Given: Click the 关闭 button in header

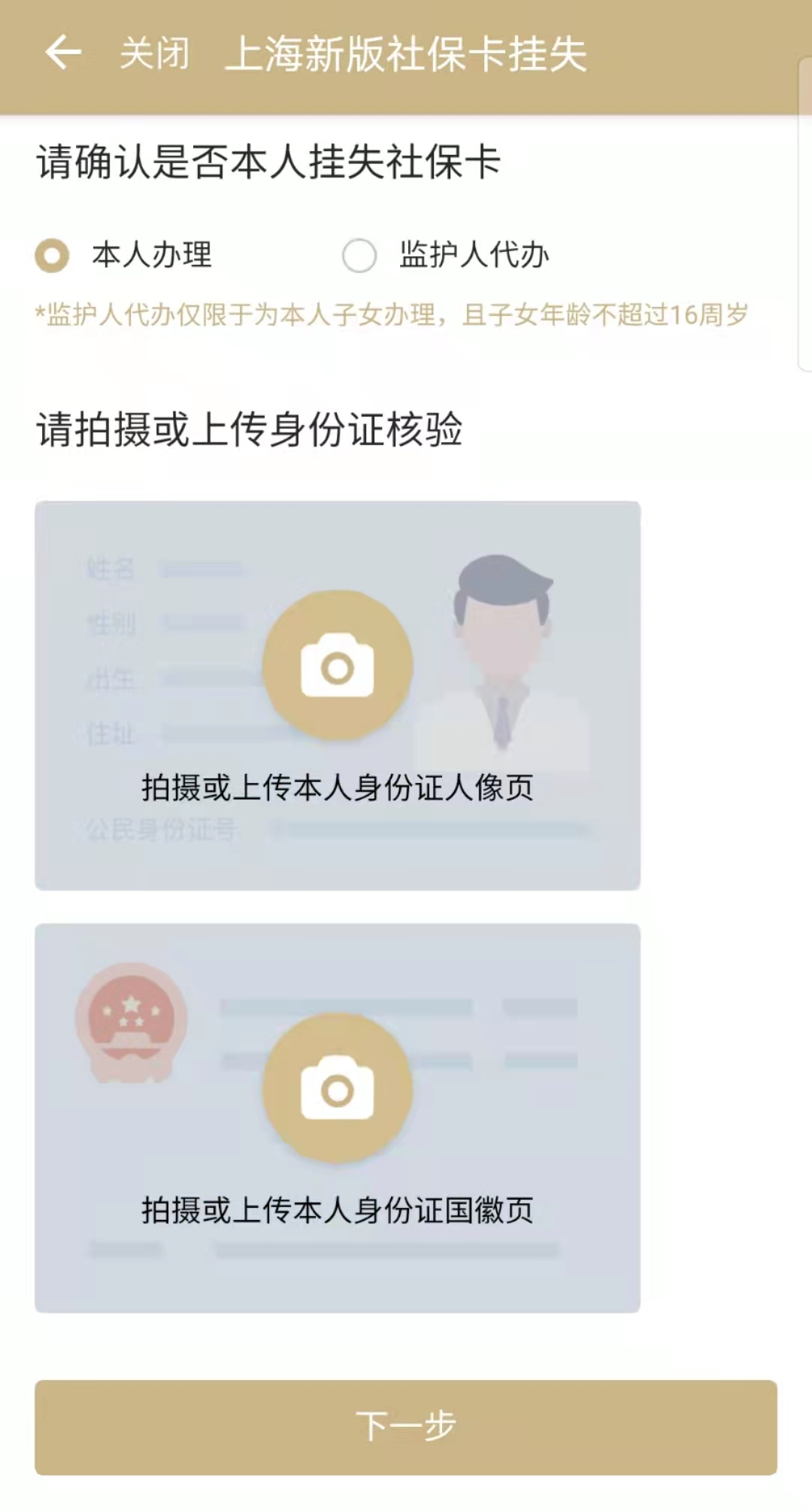Looking at the screenshot, I should tap(155, 53).
